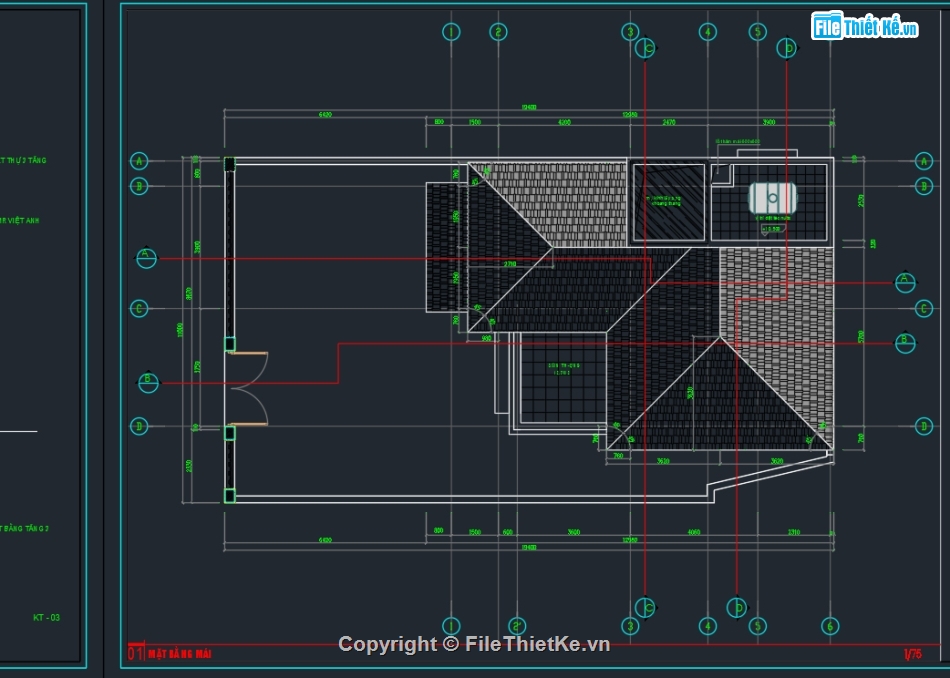Click grid bubble 2' at bottom
The height and width of the screenshot is (678, 950).
point(517,626)
